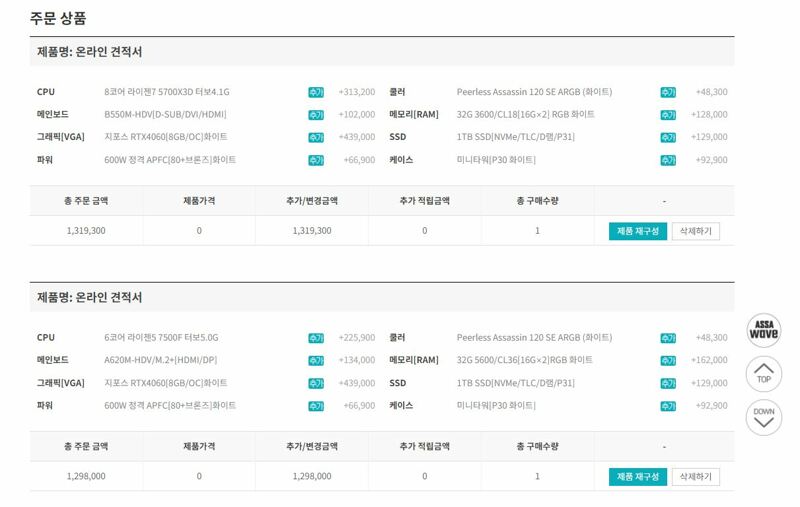Click 제품 재구성 for the 1,319,300 order
800x507 pixels.
pos(638,231)
